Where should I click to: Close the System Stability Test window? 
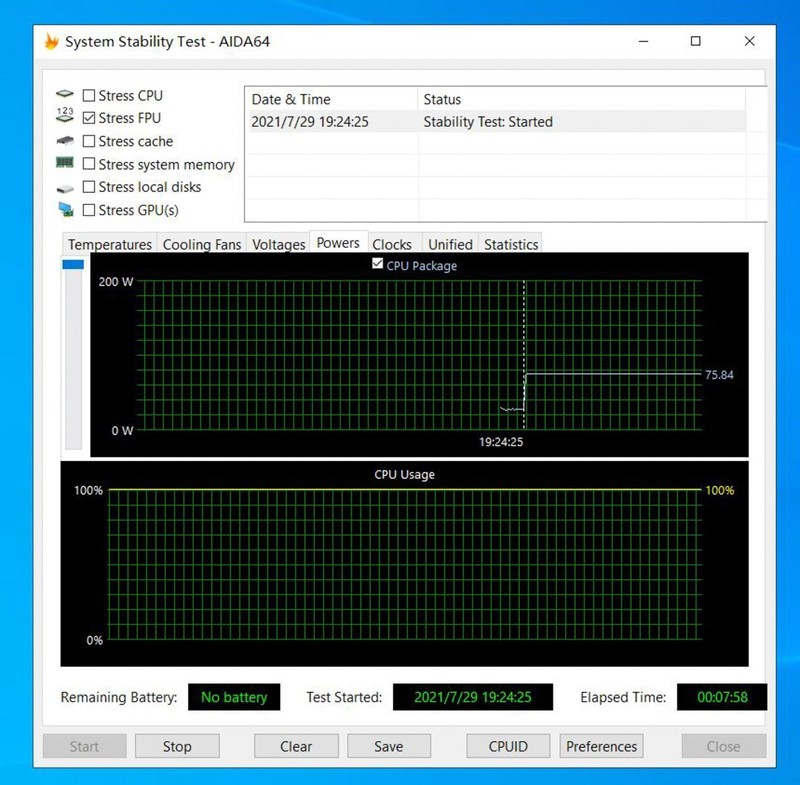point(749,41)
